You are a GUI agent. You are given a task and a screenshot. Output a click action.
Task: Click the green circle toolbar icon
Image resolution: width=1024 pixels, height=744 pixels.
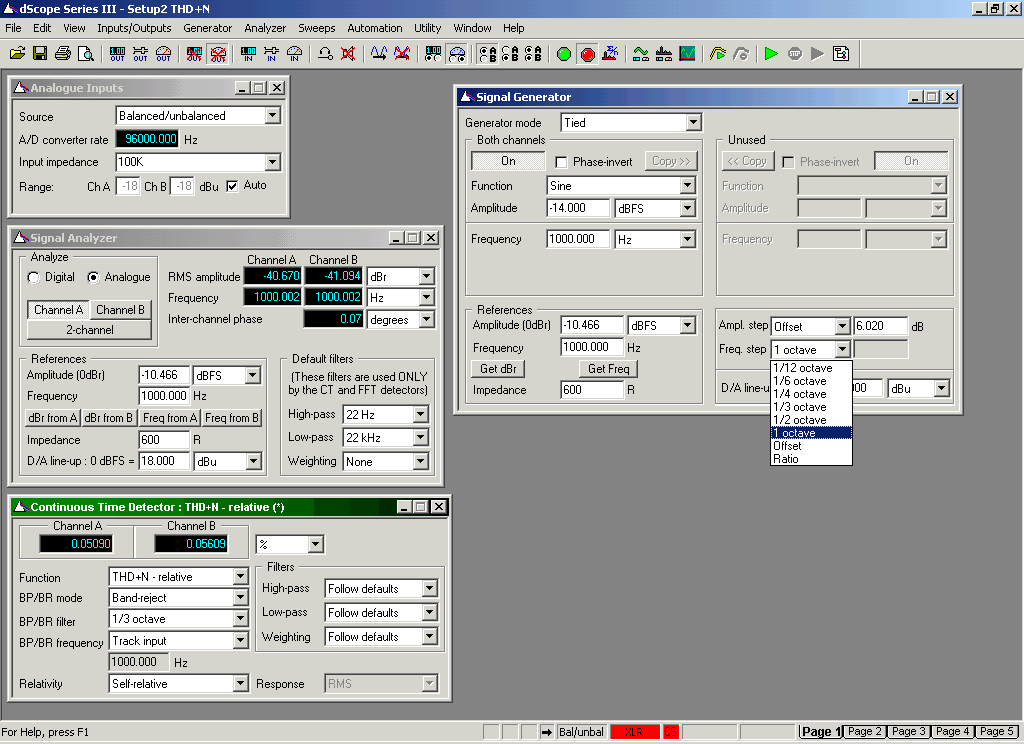(x=564, y=54)
